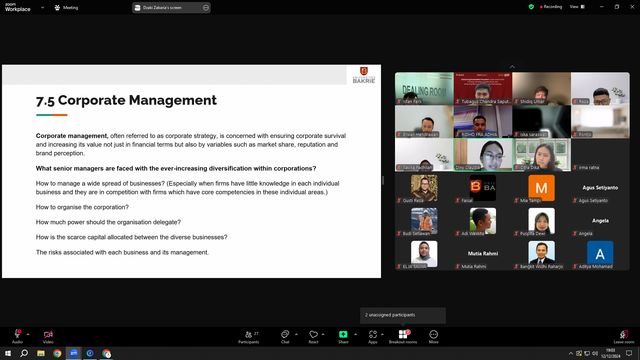Image resolution: width=640 pixels, height=360 pixels.
Task: Click the panel divider handle beside the slide
Action: [x=383, y=180]
